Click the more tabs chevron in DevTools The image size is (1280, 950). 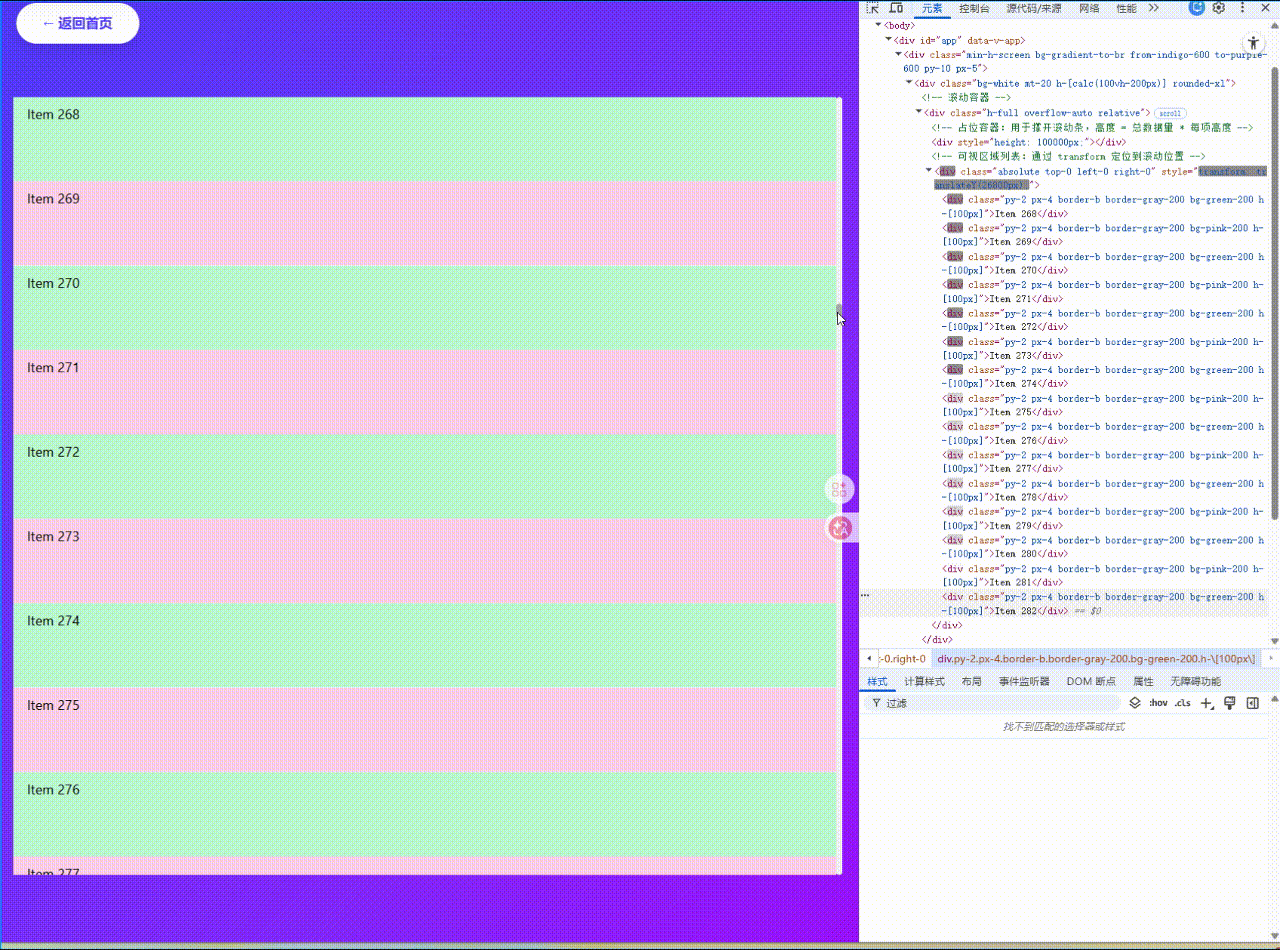[1151, 8]
